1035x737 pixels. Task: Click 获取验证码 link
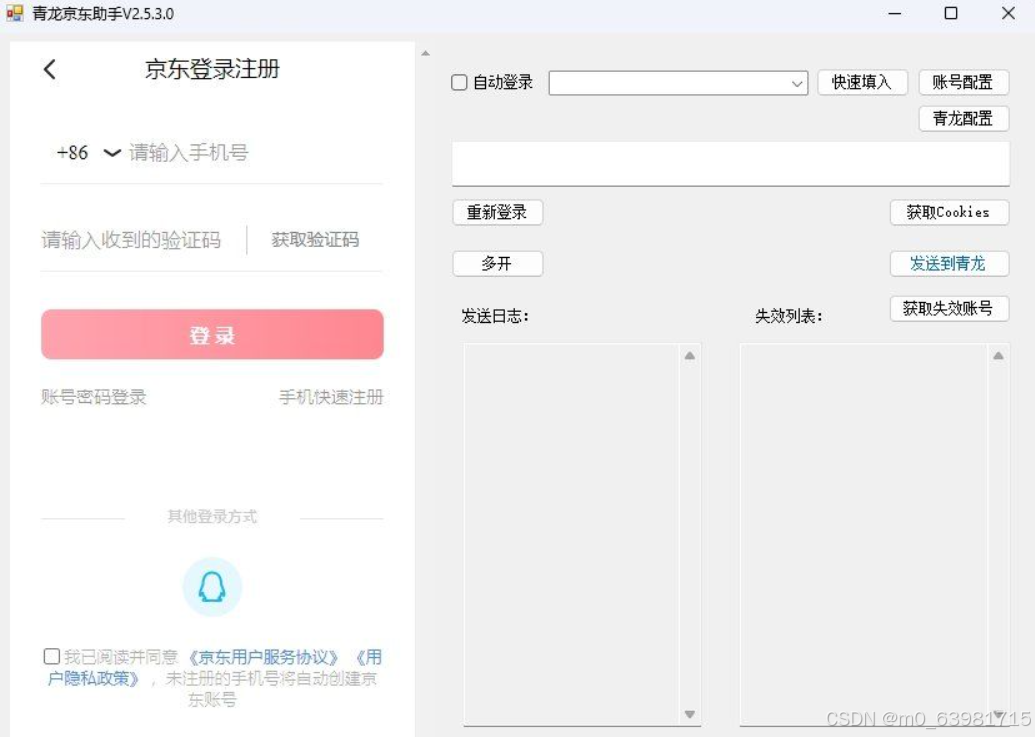315,240
